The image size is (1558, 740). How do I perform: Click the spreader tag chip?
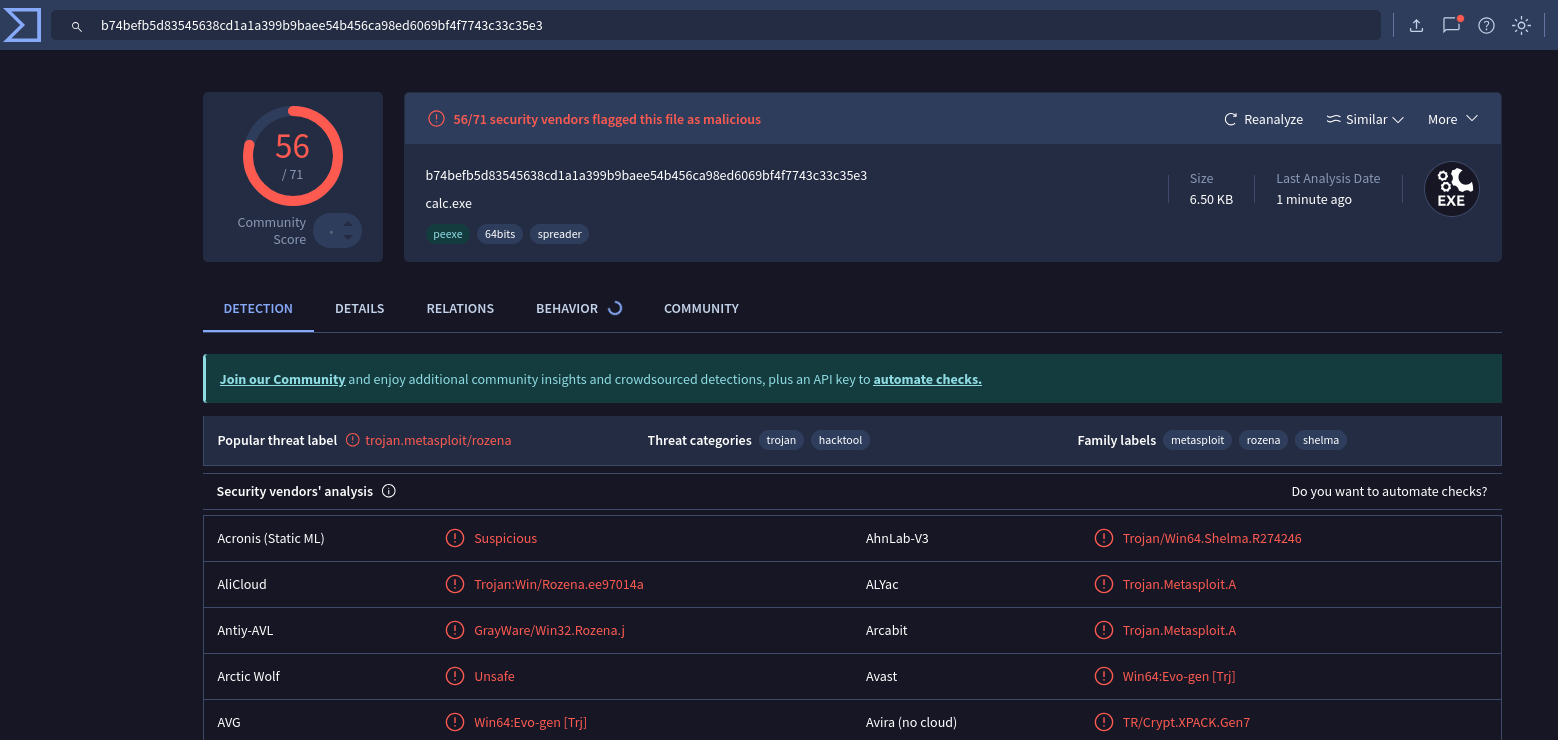coord(559,234)
